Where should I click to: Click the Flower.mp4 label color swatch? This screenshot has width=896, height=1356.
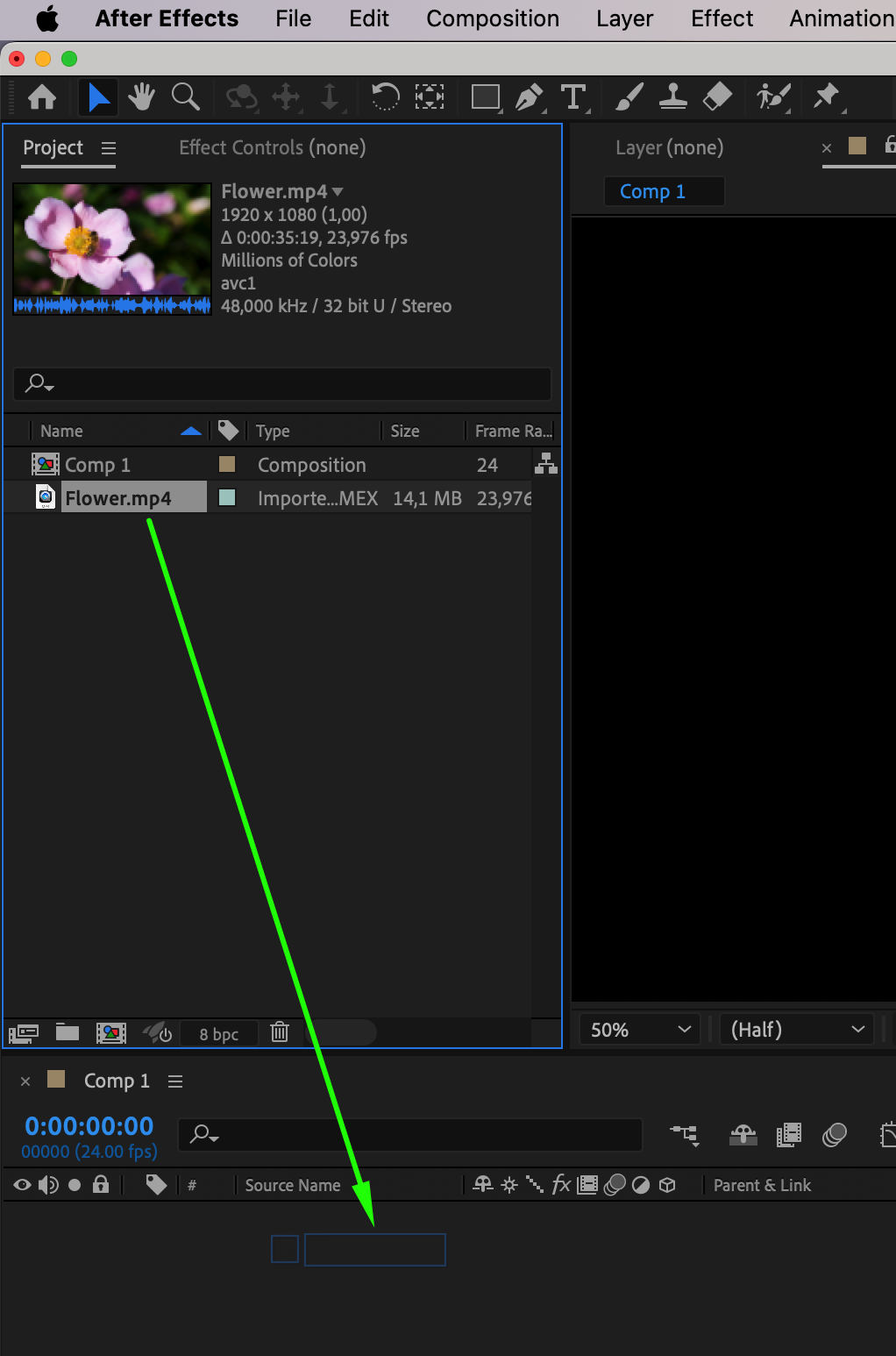click(x=227, y=497)
